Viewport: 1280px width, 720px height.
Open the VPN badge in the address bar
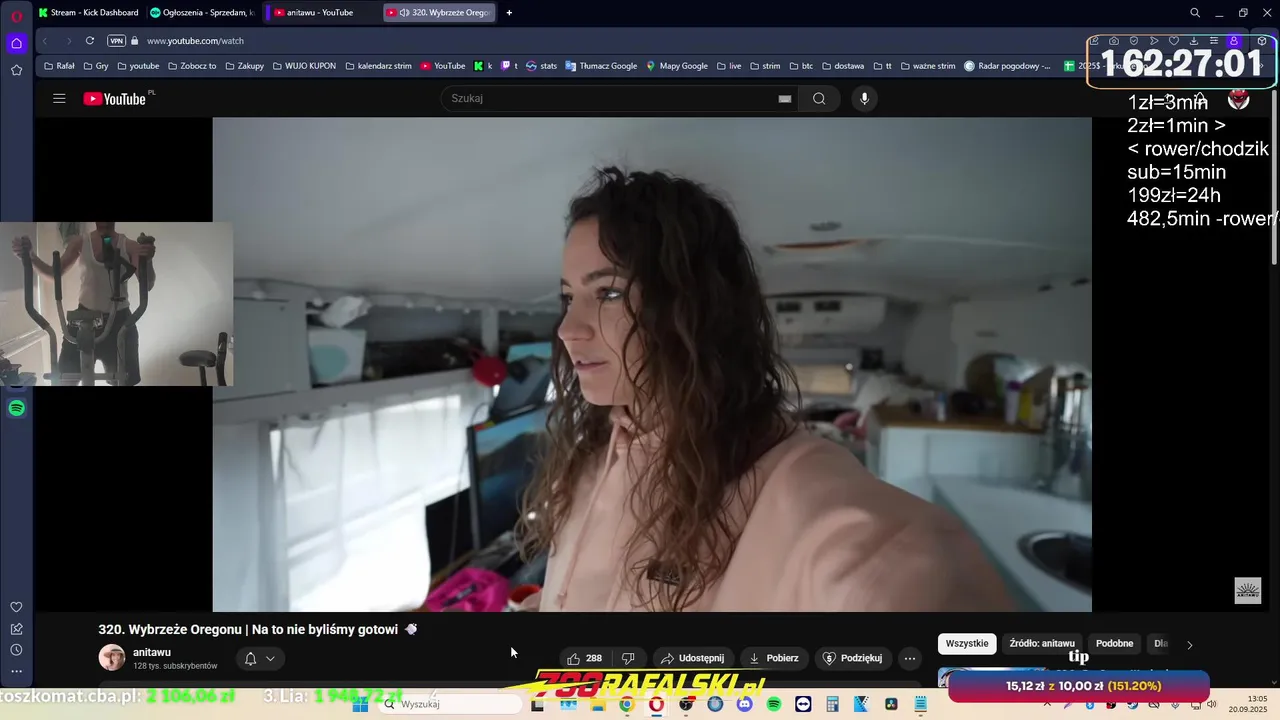pos(117,41)
